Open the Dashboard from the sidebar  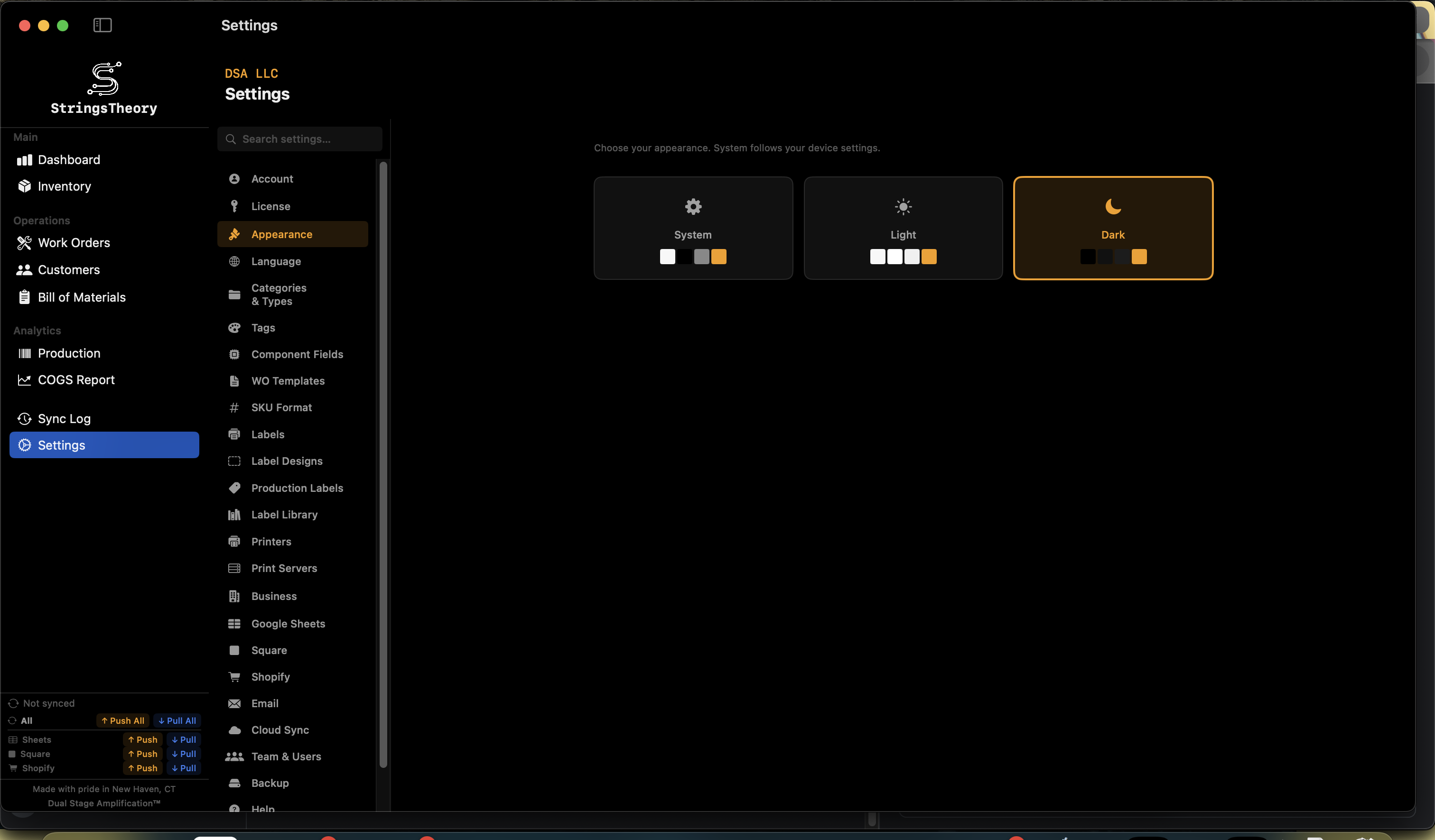tap(68, 160)
